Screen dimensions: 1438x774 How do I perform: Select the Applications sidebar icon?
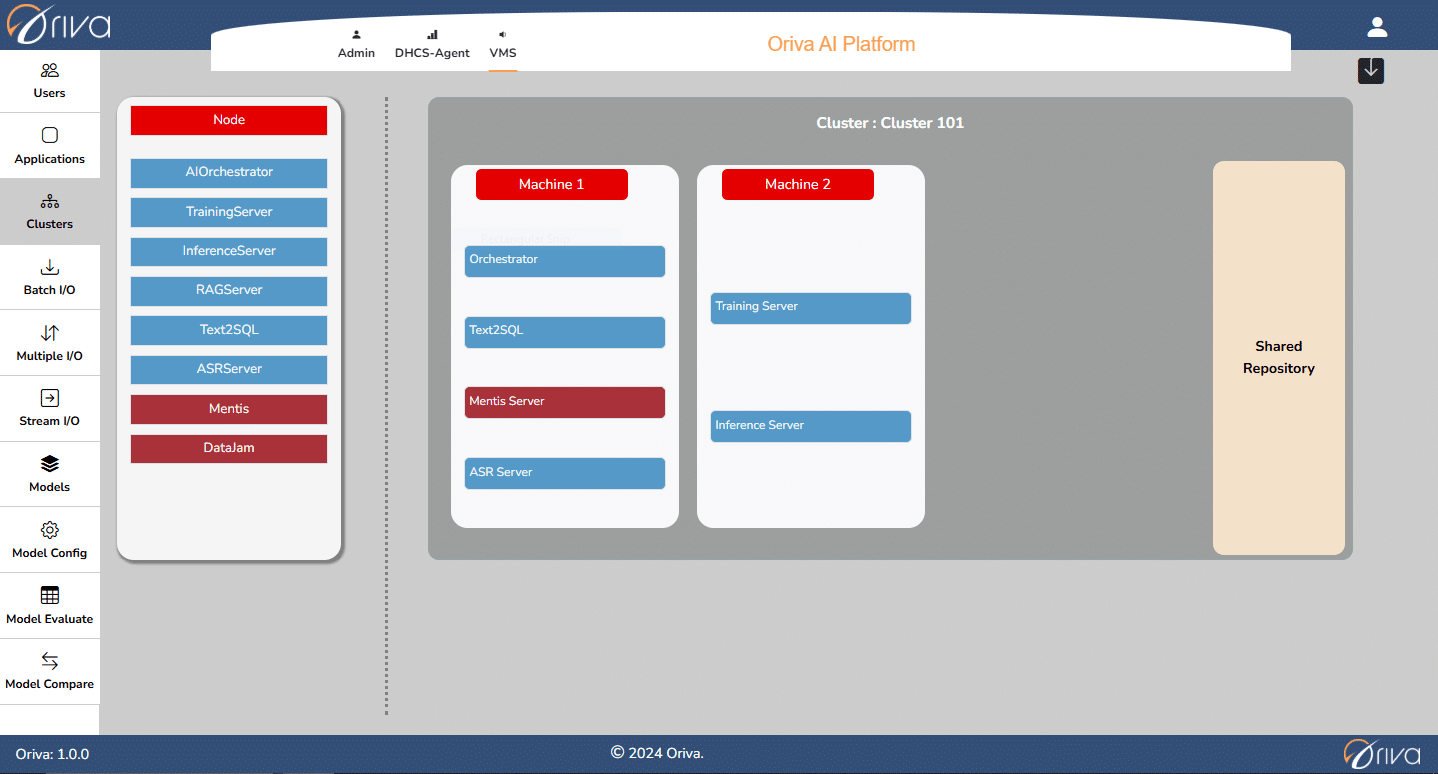50,146
